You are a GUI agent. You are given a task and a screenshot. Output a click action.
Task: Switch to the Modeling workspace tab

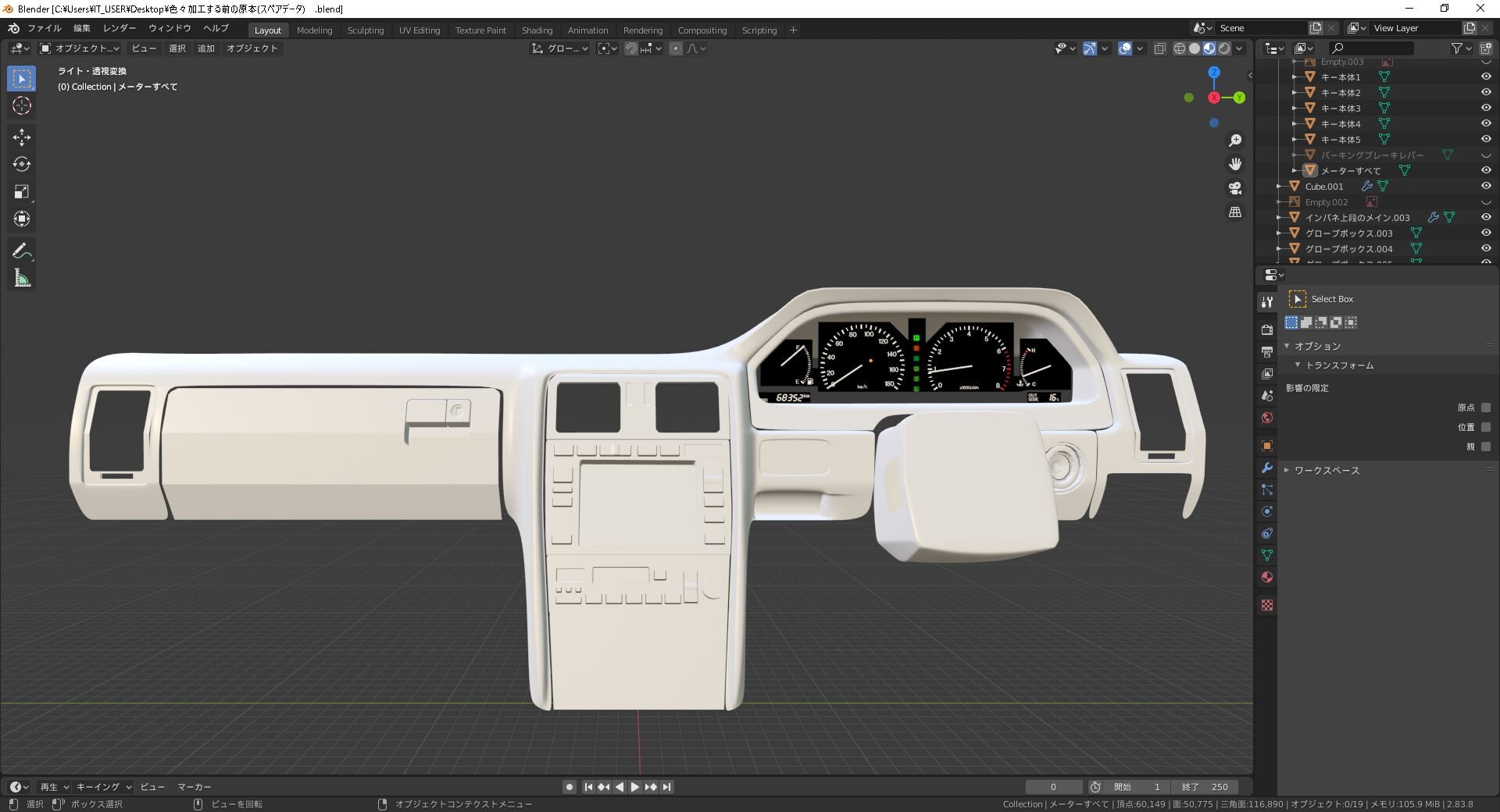click(314, 30)
